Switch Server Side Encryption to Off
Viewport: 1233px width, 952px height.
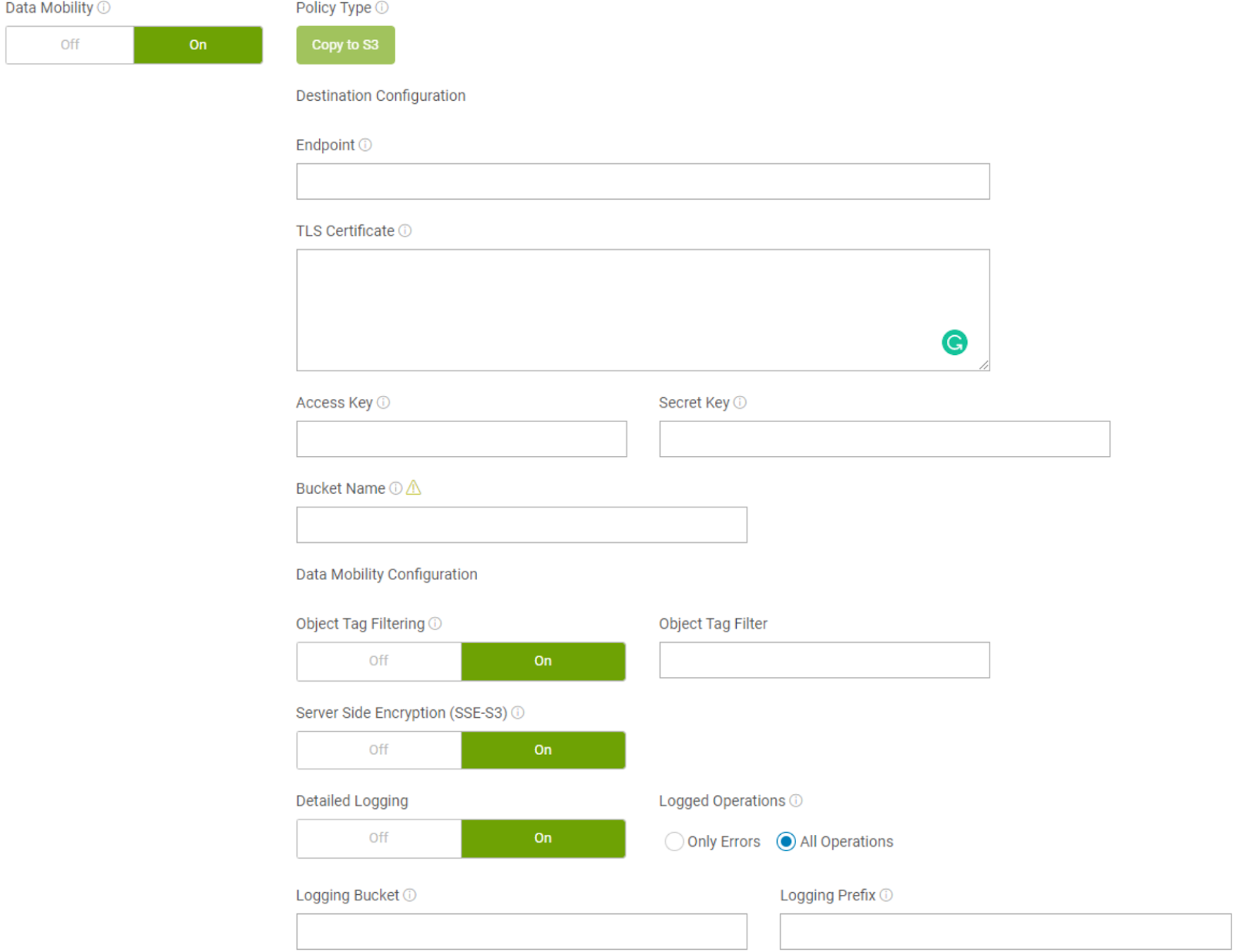click(x=378, y=749)
